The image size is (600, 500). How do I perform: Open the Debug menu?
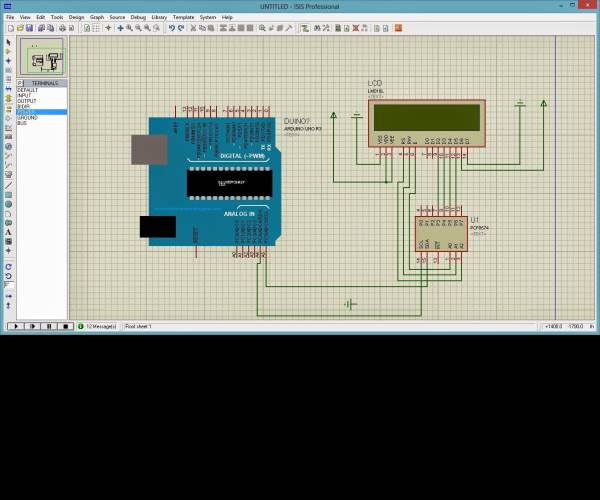[138, 17]
